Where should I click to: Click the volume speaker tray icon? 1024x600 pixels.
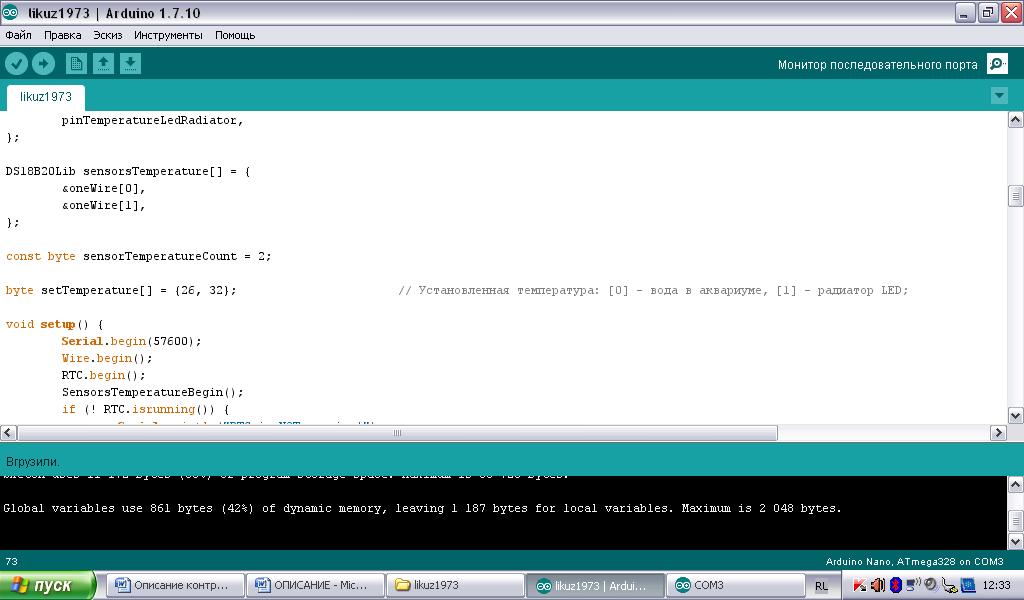(878, 585)
